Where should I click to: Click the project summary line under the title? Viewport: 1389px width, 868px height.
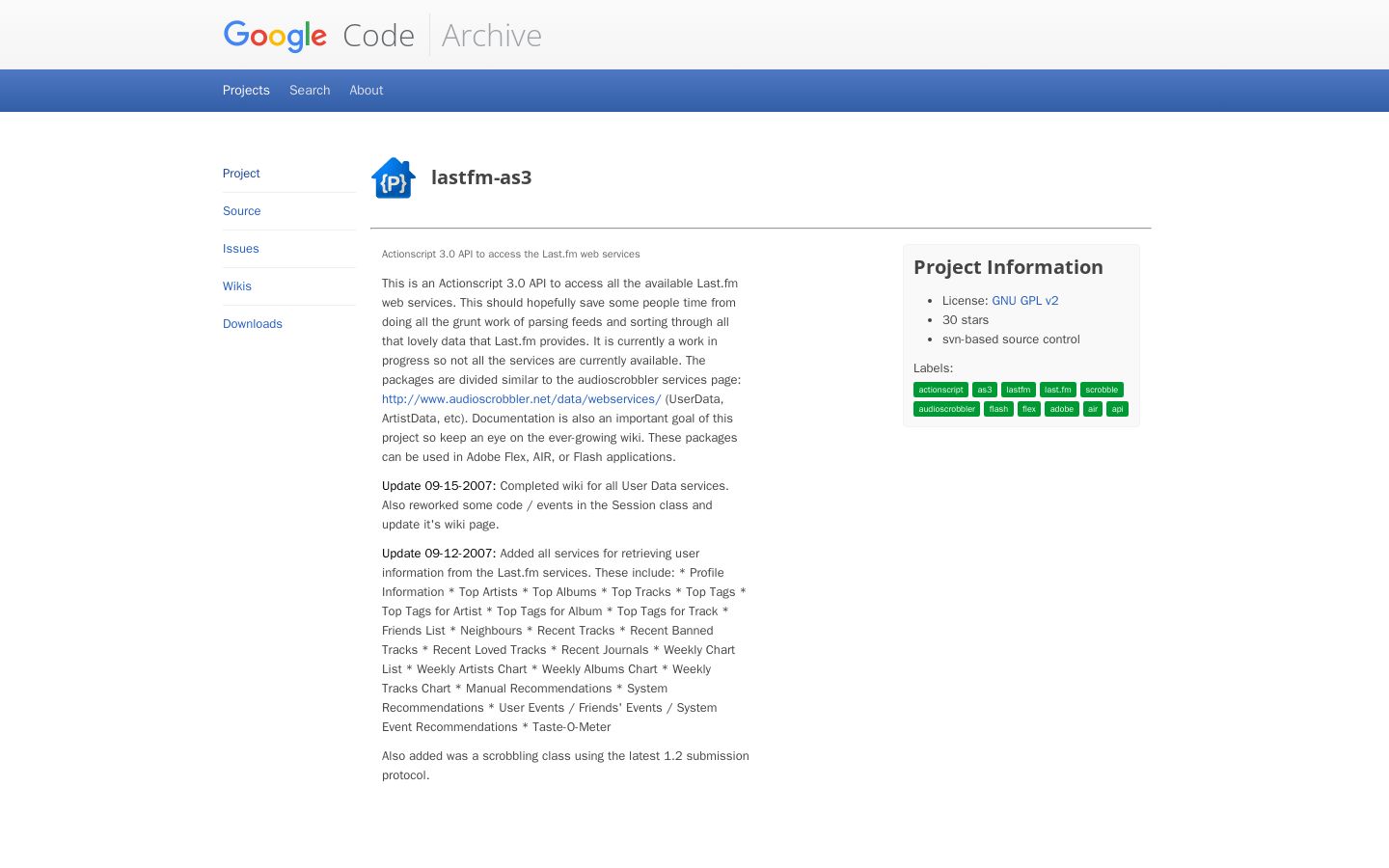(511, 255)
